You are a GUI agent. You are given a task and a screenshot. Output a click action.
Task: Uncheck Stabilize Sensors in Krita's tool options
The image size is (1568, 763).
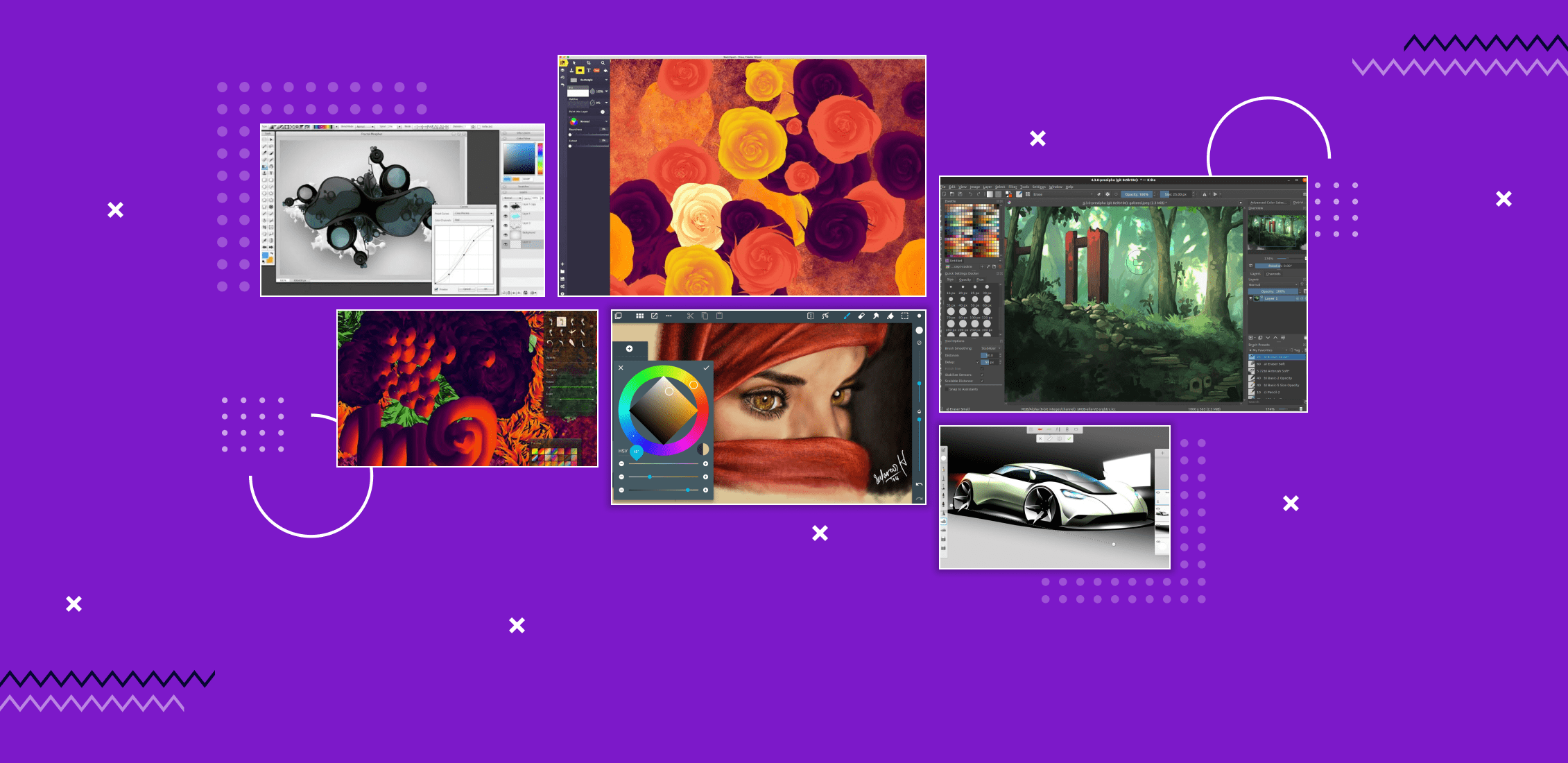(x=982, y=375)
